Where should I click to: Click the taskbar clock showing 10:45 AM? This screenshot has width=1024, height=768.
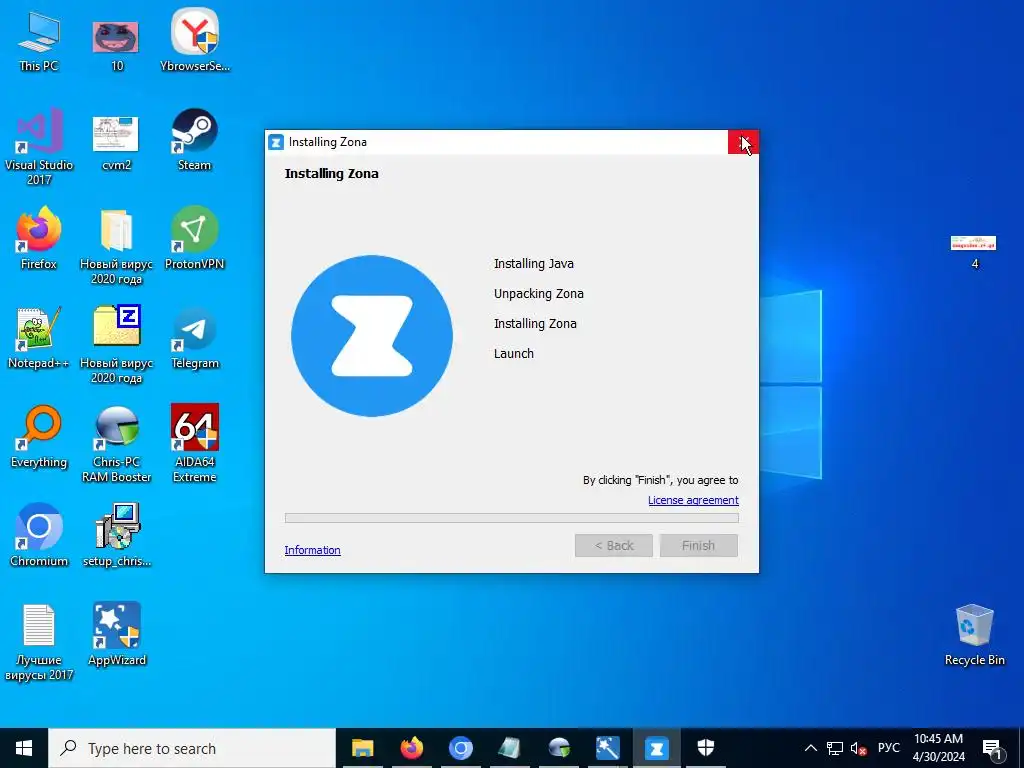coord(938,748)
